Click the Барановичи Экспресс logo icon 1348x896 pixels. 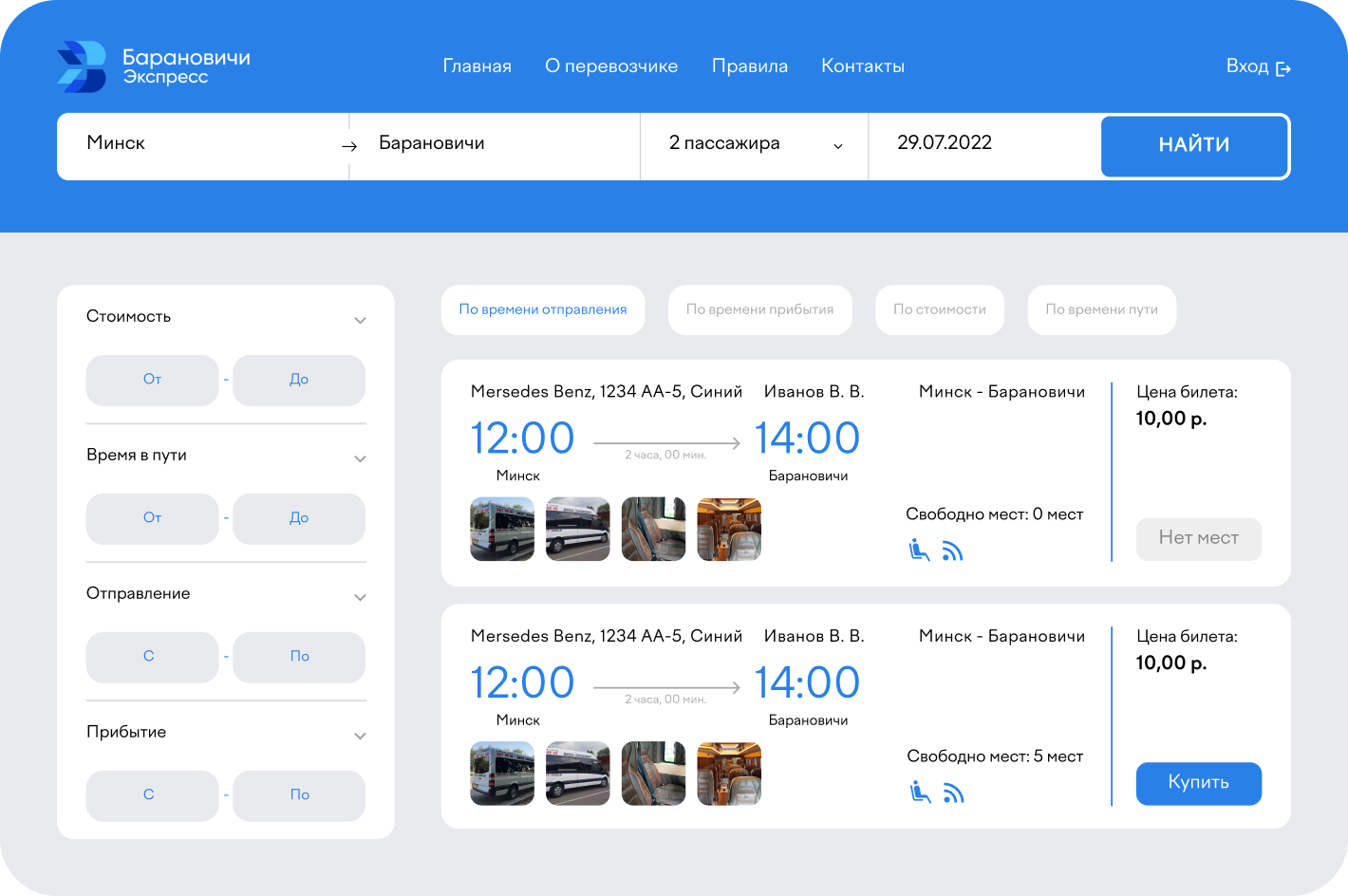[x=82, y=66]
